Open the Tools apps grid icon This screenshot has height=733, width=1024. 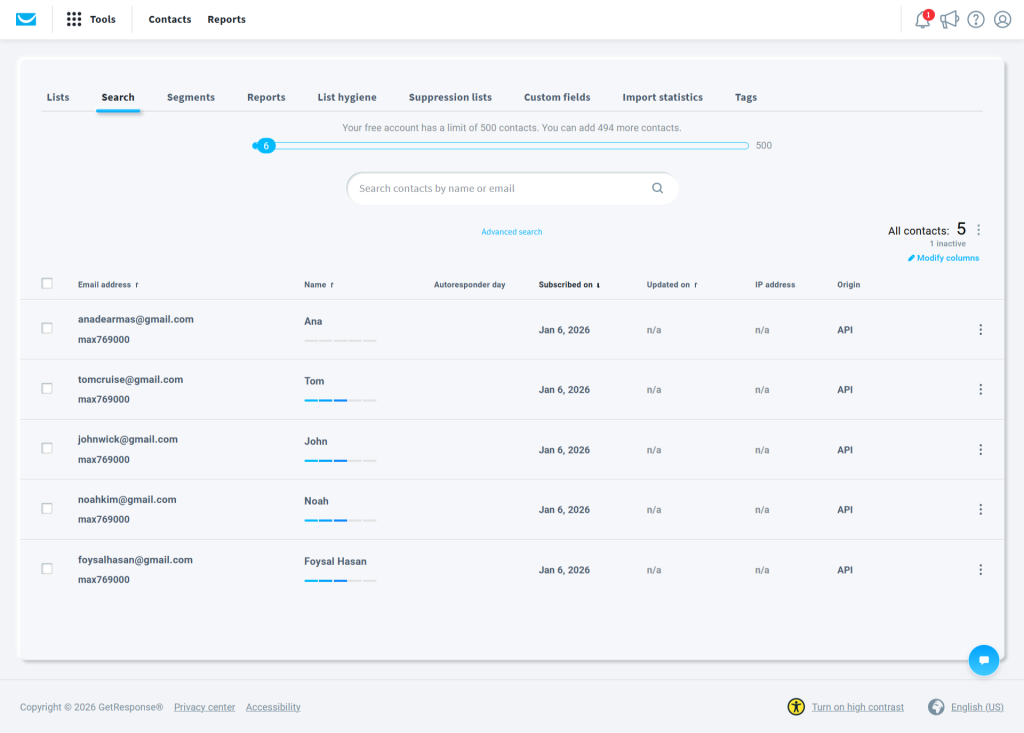click(x=74, y=20)
